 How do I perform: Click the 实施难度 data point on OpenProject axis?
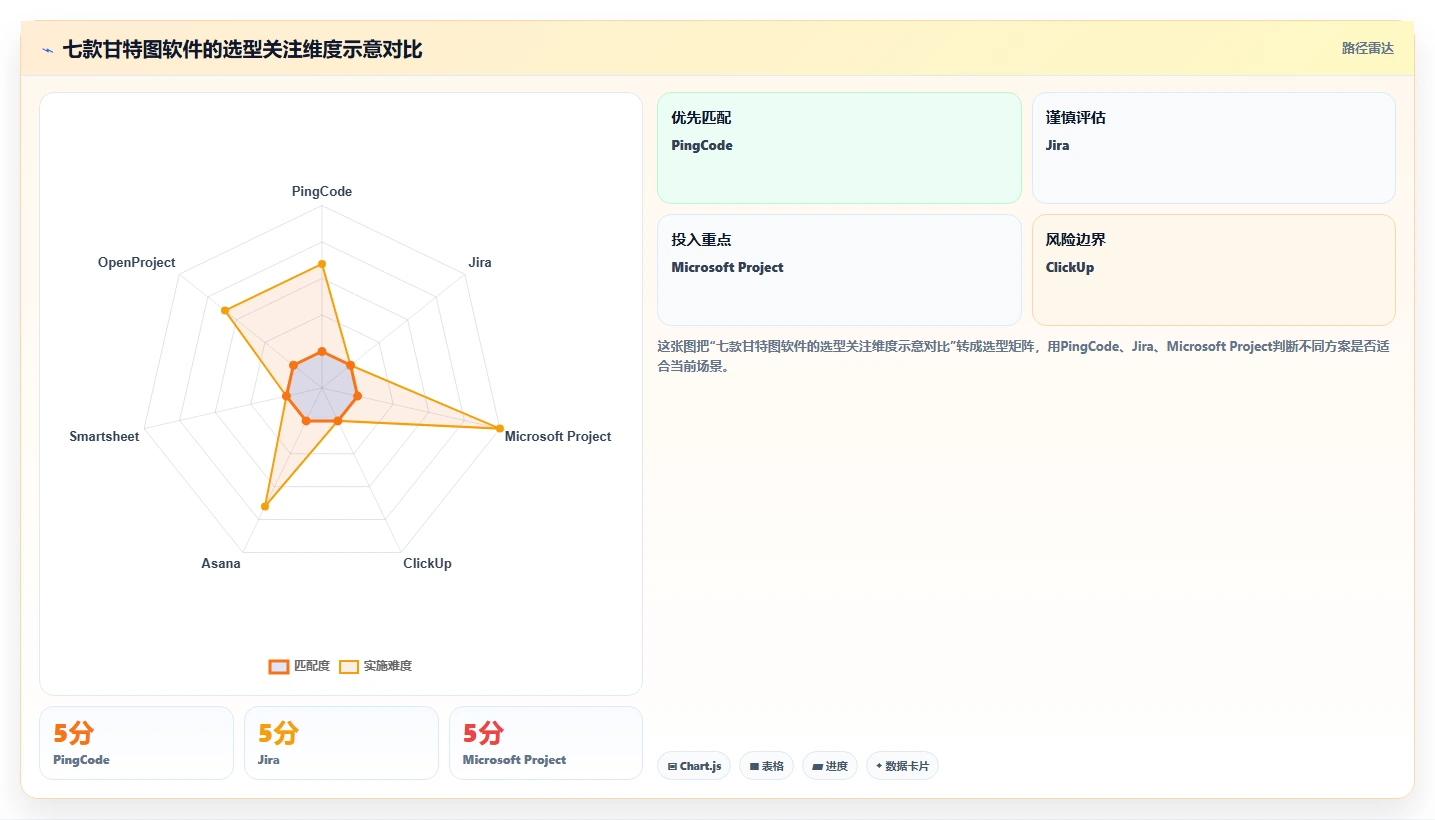226,311
